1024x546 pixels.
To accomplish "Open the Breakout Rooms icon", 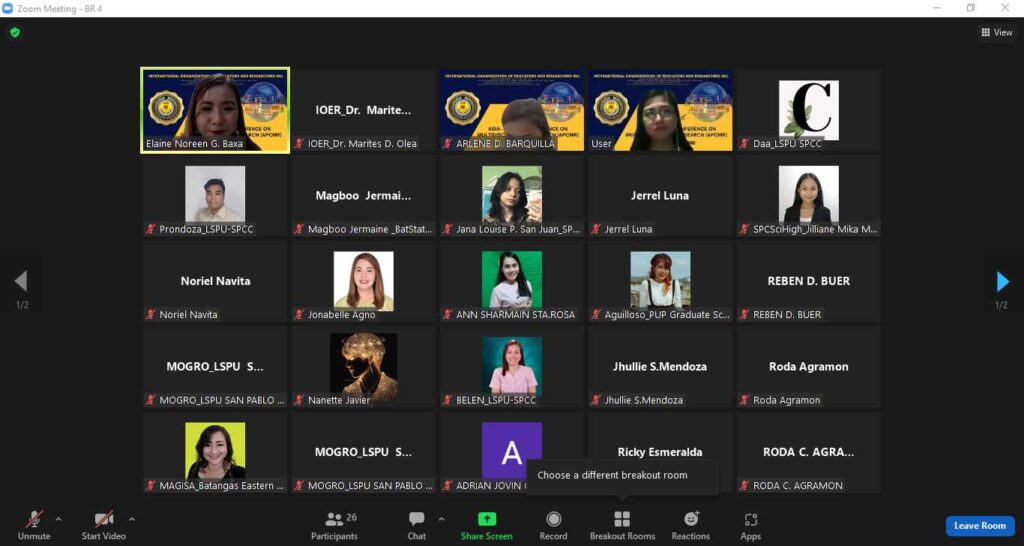I will point(621,519).
